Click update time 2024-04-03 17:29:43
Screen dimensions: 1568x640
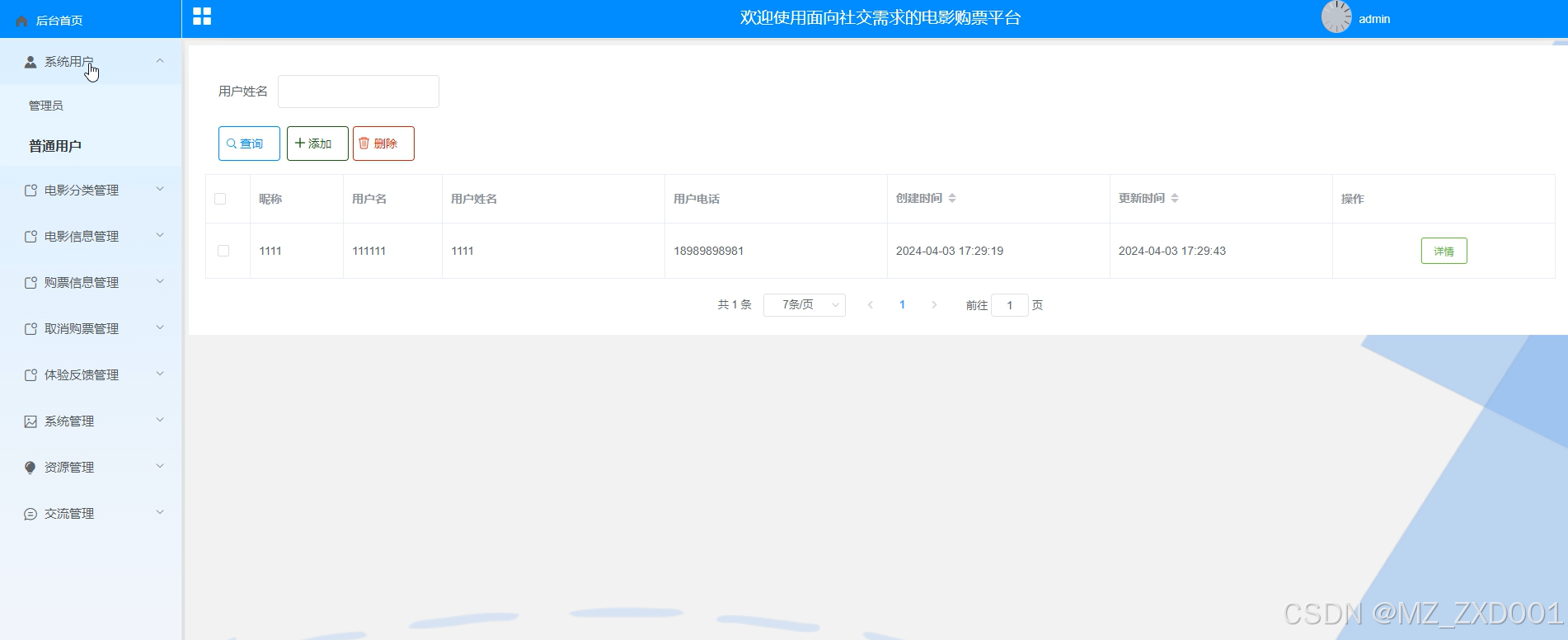1172,251
